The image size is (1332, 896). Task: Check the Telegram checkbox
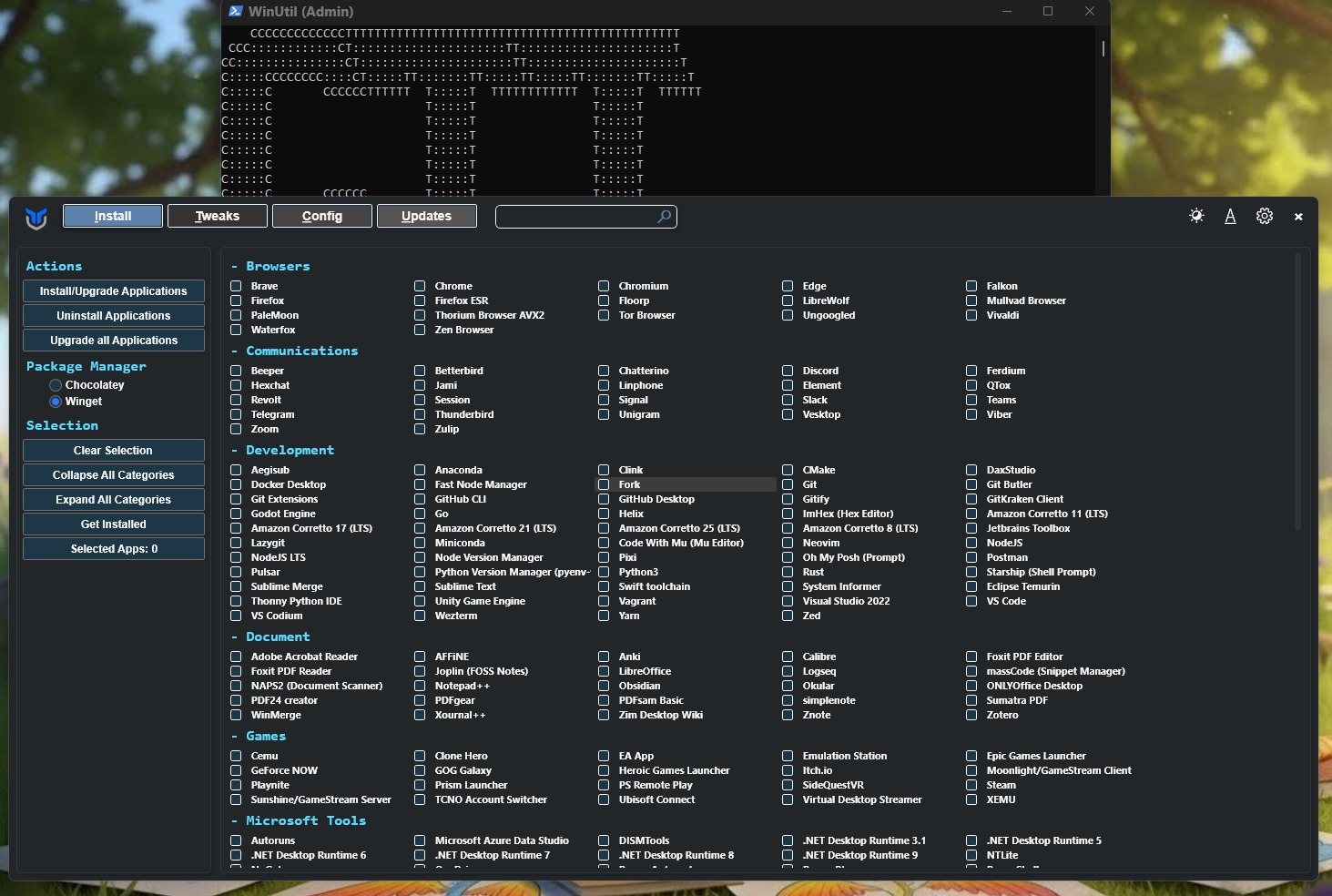236,414
